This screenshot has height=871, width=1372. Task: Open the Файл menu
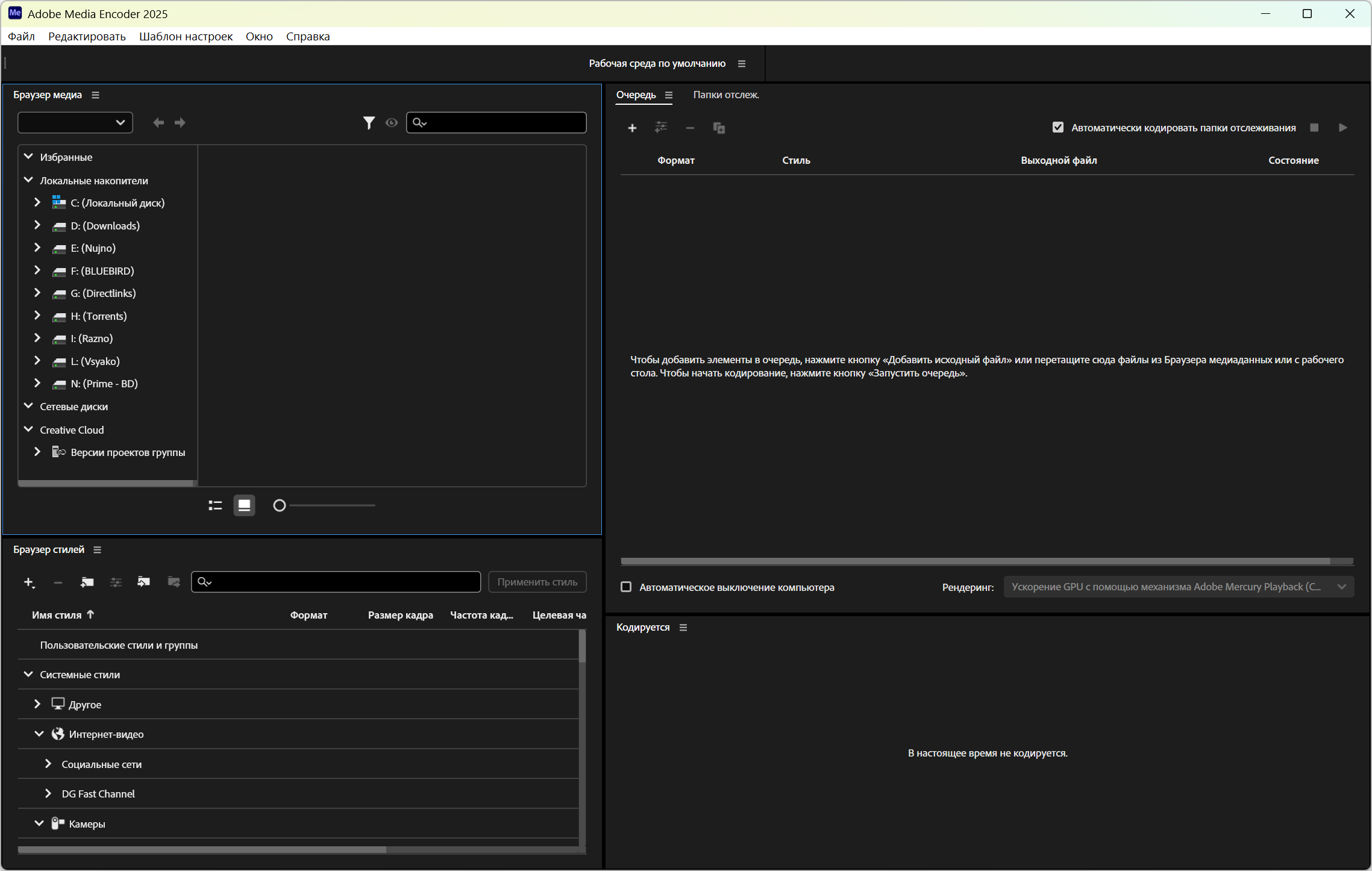(x=21, y=36)
